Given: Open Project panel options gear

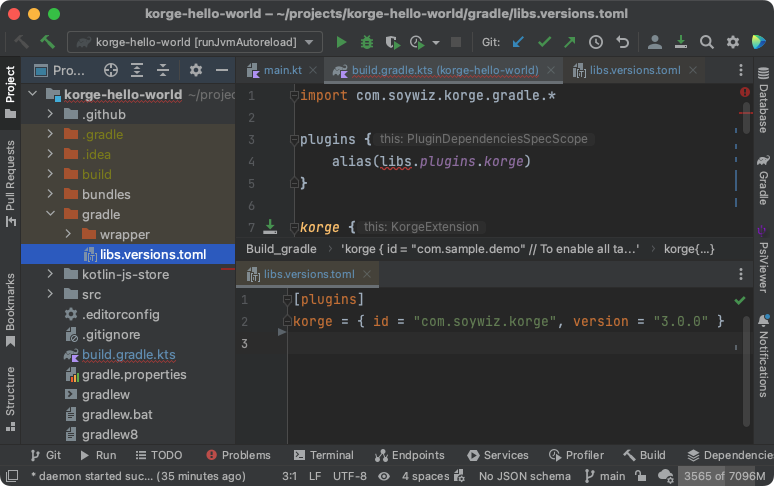Looking at the screenshot, I should 196,71.
